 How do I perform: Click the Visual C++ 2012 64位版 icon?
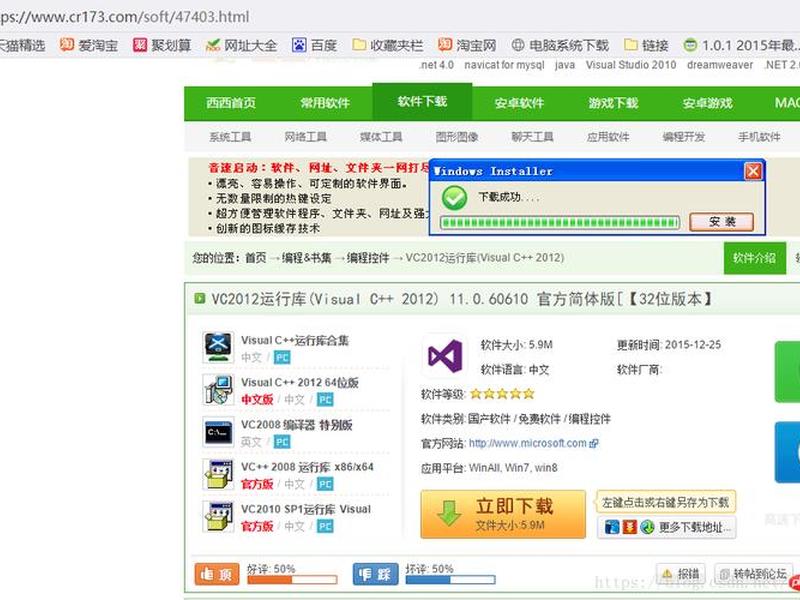point(218,390)
